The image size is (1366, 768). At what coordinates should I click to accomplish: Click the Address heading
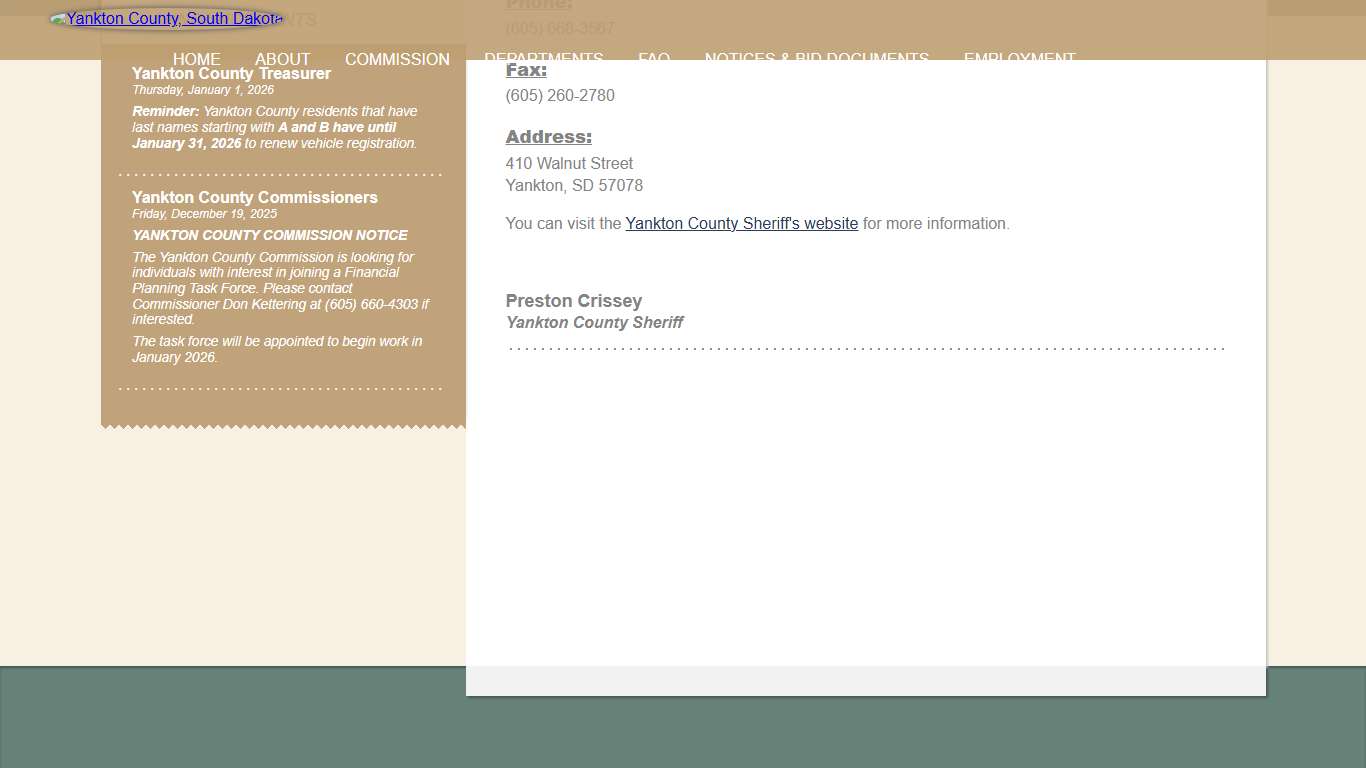coord(548,137)
